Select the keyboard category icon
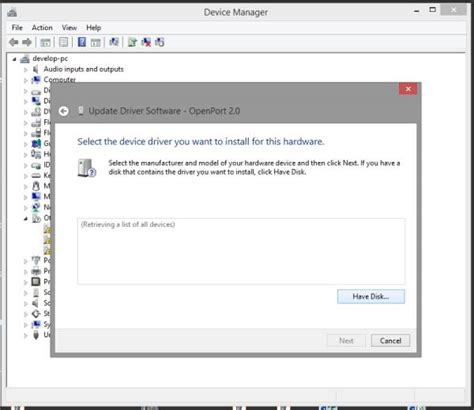Image resolution: width=474 pixels, height=410 pixels. [36, 175]
